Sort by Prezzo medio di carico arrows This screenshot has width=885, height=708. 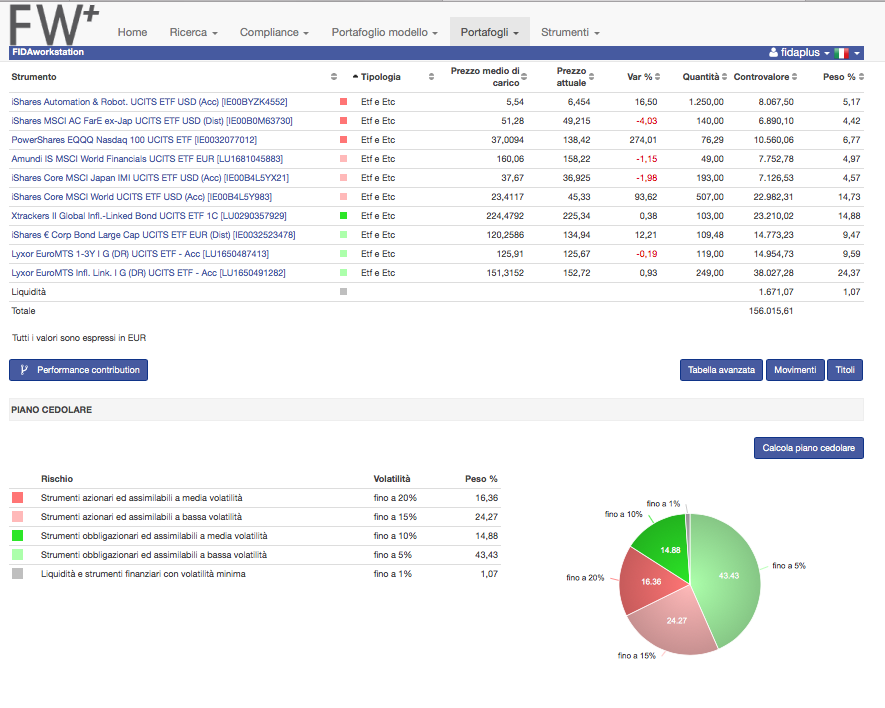pyautogui.click(x=524, y=77)
